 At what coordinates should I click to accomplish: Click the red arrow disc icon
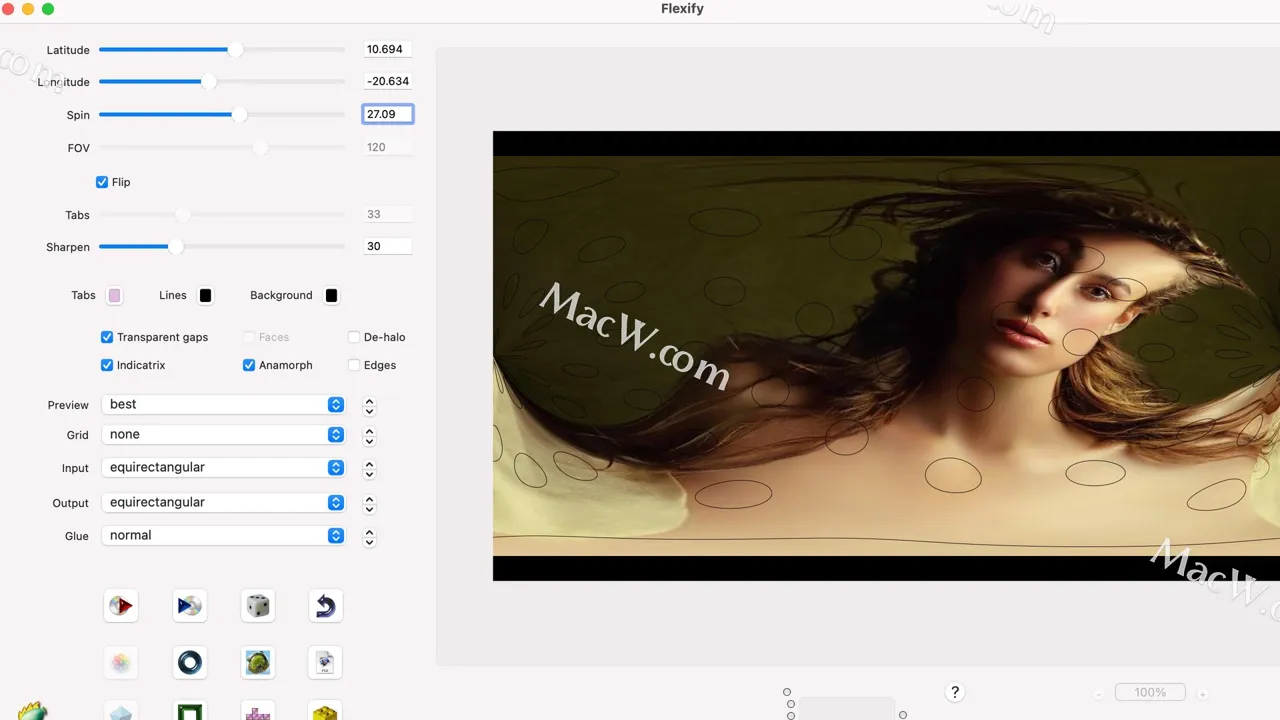point(121,606)
